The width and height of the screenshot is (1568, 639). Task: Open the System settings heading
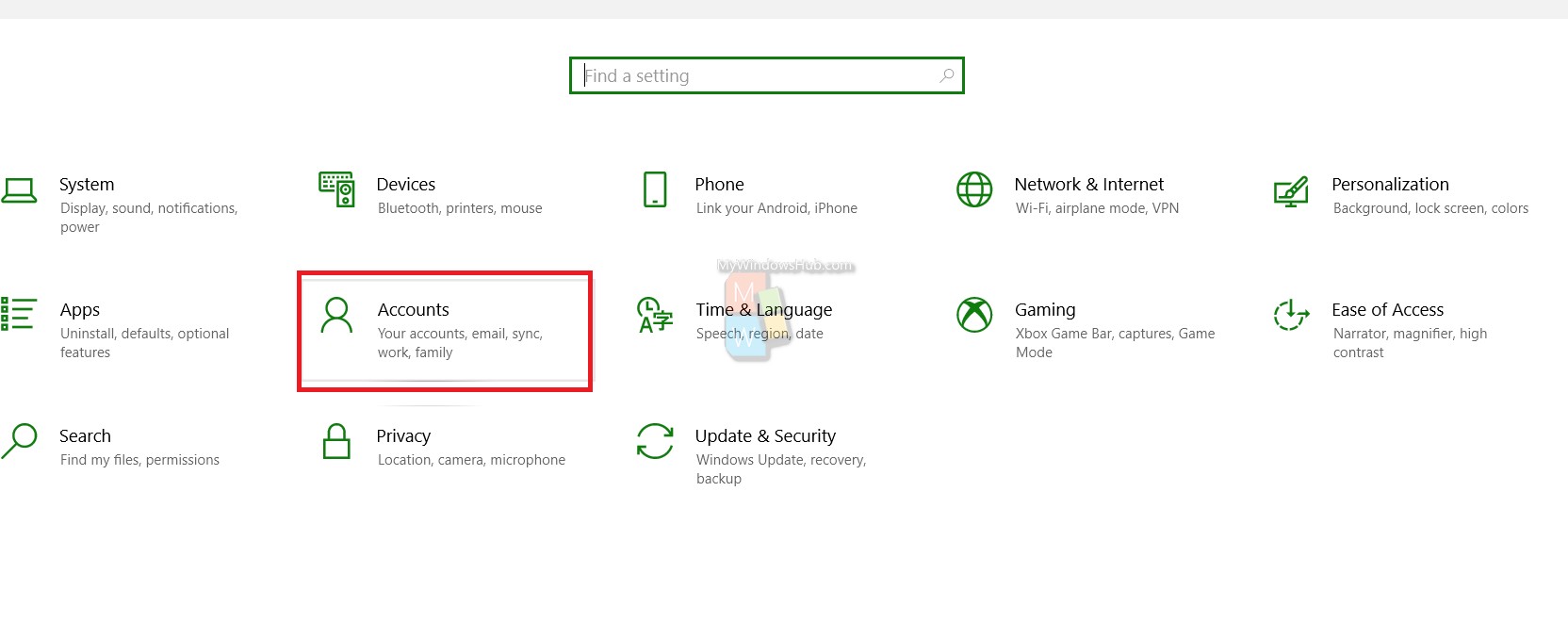(x=87, y=185)
